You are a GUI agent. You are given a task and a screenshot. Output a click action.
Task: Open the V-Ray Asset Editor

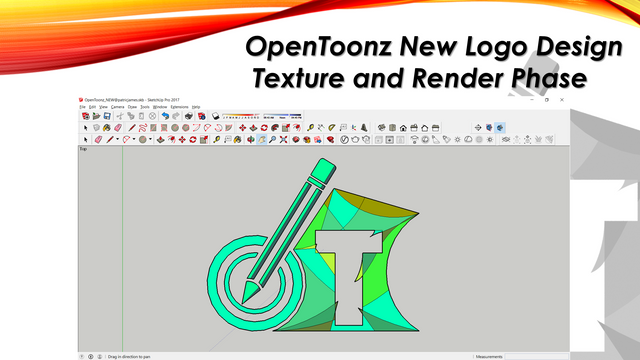tap(344, 140)
